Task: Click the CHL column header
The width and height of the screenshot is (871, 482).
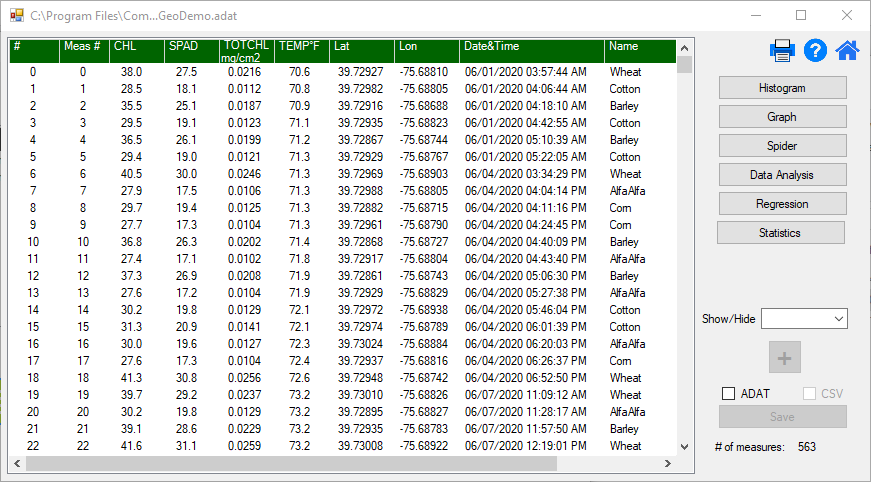Action: click(136, 47)
